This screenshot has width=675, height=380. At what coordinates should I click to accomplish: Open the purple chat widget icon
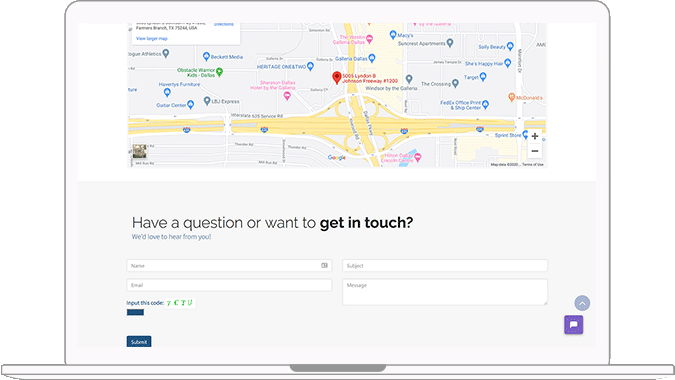pyautogui.click(x=573, y=324)
